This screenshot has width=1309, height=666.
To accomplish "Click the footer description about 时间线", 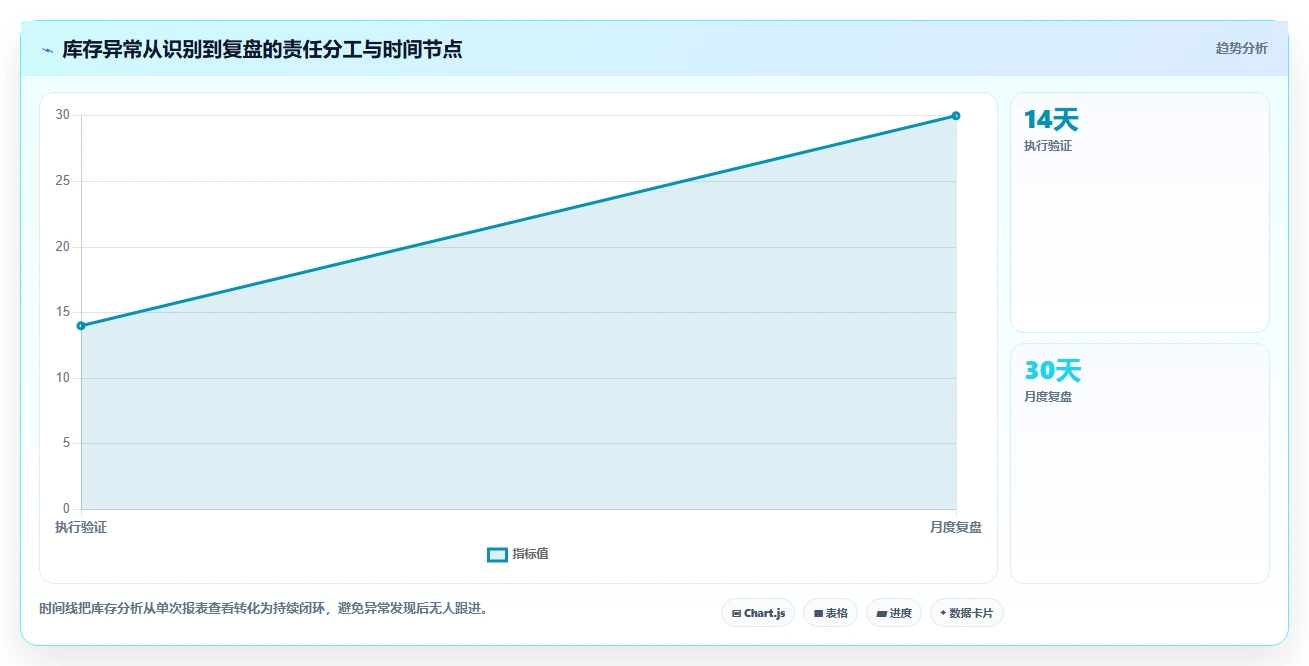I will [x=263, y=608].
